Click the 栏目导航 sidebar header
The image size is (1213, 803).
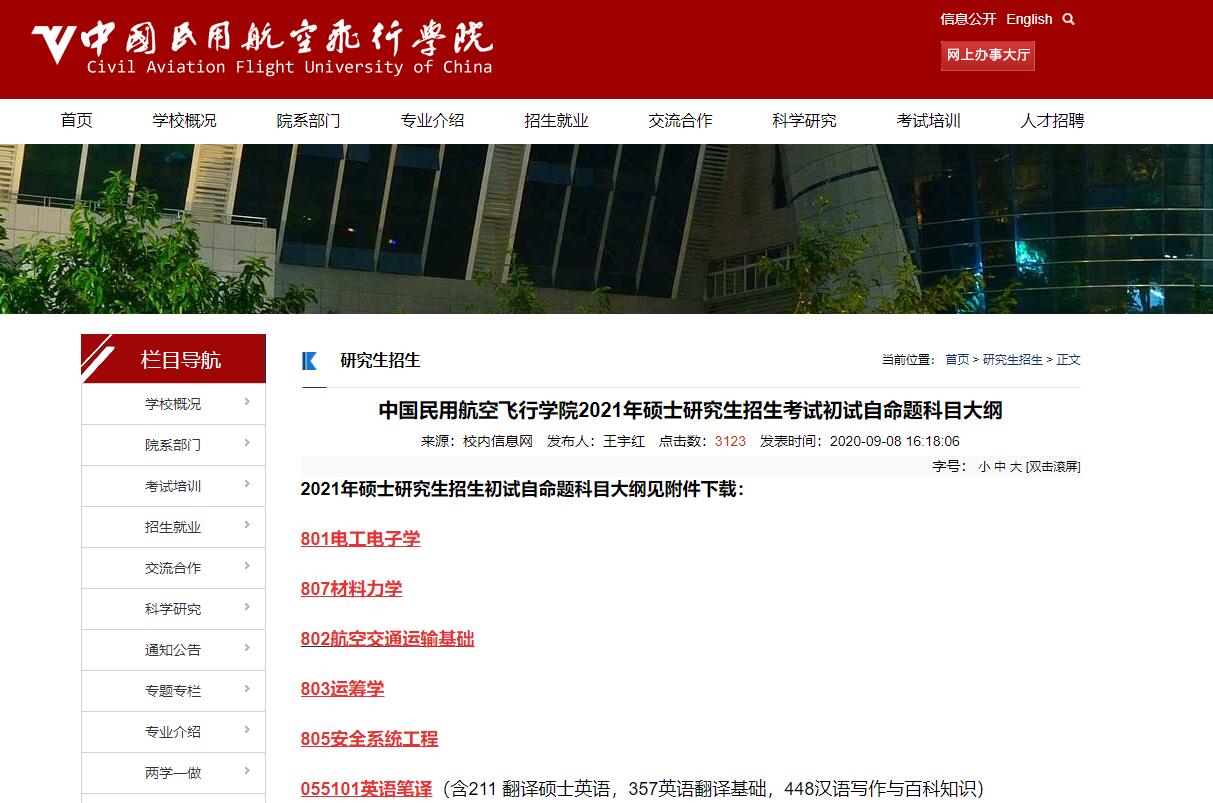[173, 359]
